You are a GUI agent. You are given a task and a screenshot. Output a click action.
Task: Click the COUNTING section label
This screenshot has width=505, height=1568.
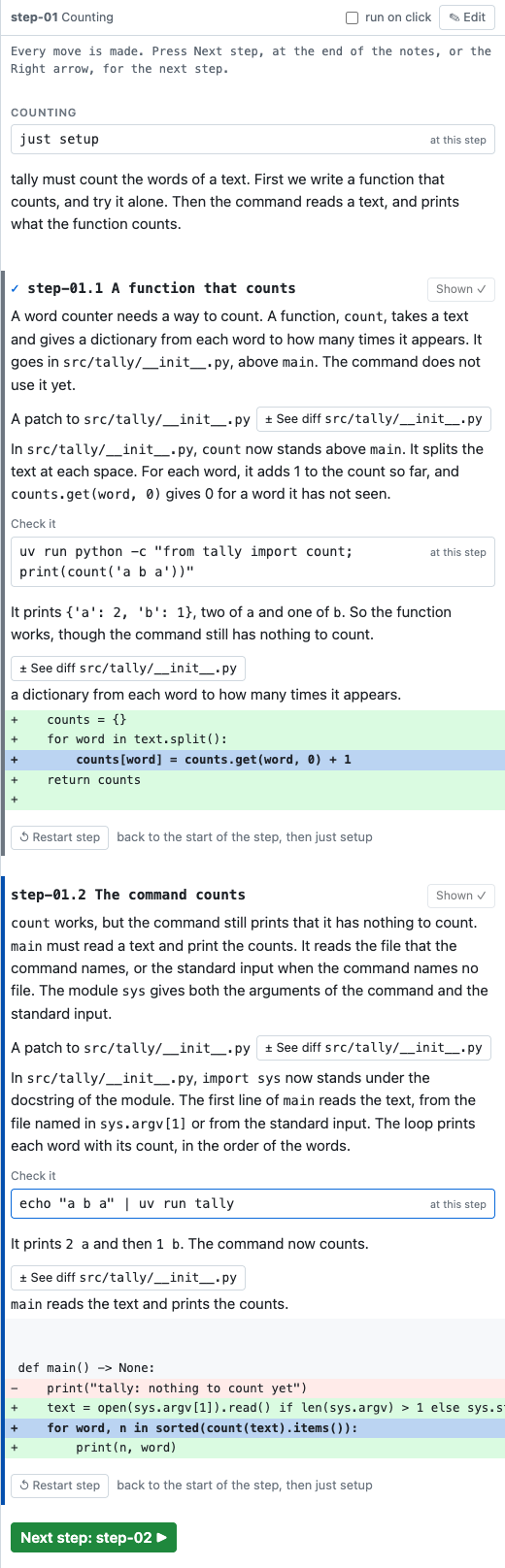coord(44,113)
